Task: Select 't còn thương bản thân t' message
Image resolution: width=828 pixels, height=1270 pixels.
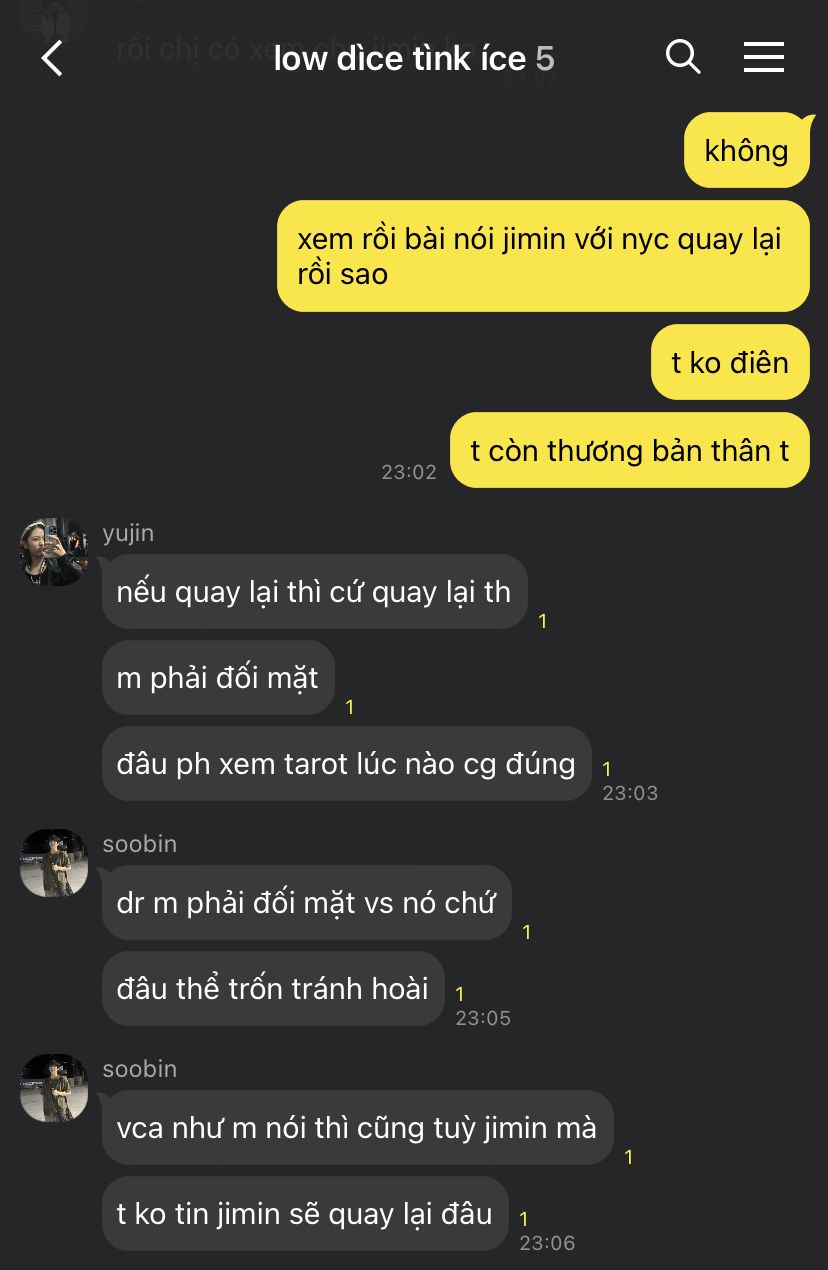Action: pos(630,450)
